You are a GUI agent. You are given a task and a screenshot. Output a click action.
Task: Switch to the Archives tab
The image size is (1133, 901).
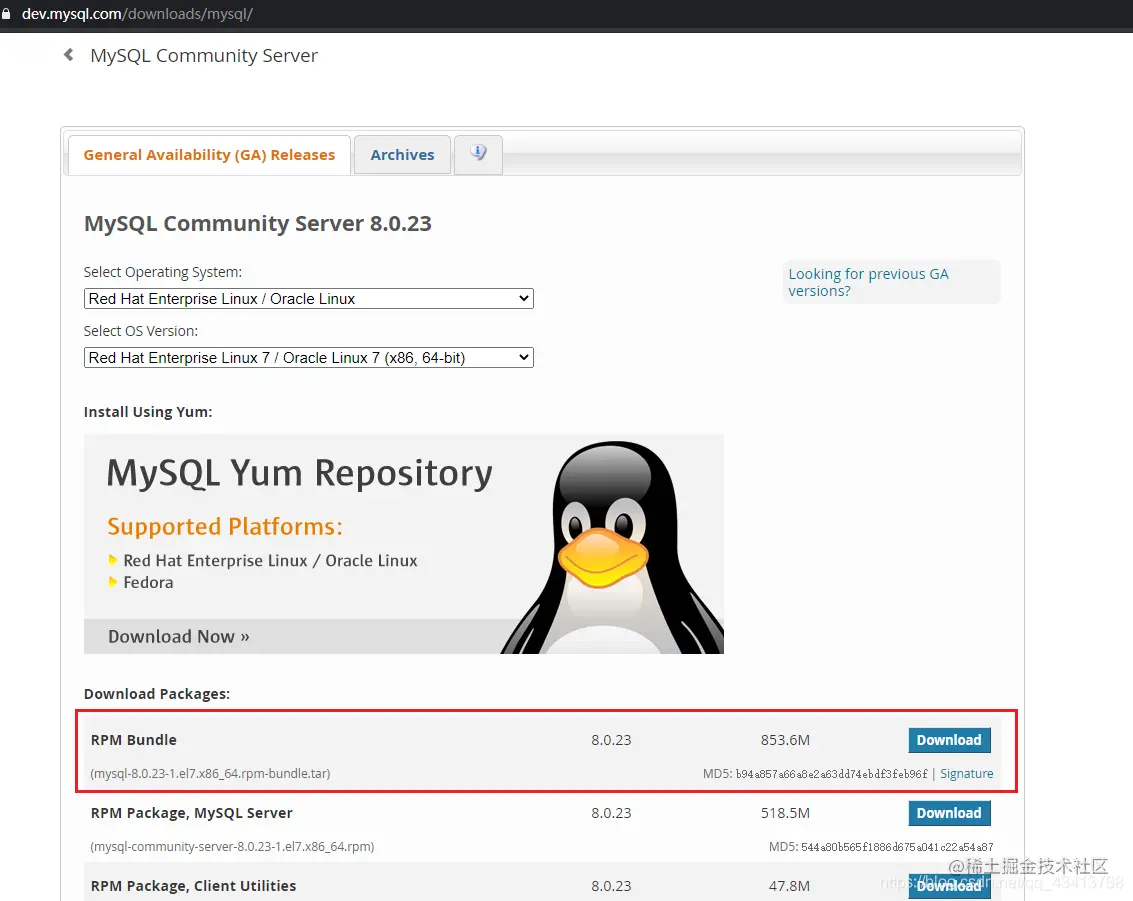coord(402,155)
